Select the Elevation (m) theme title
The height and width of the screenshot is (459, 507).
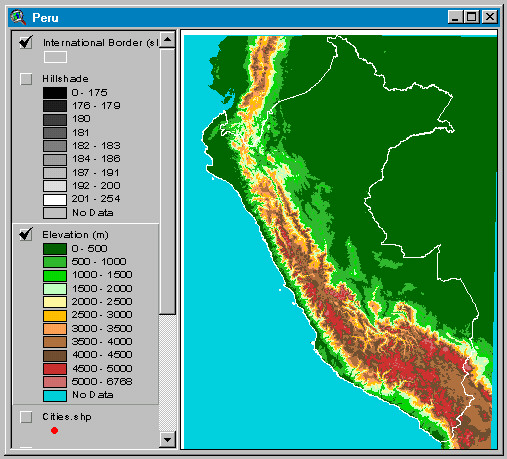coord(75,235)
